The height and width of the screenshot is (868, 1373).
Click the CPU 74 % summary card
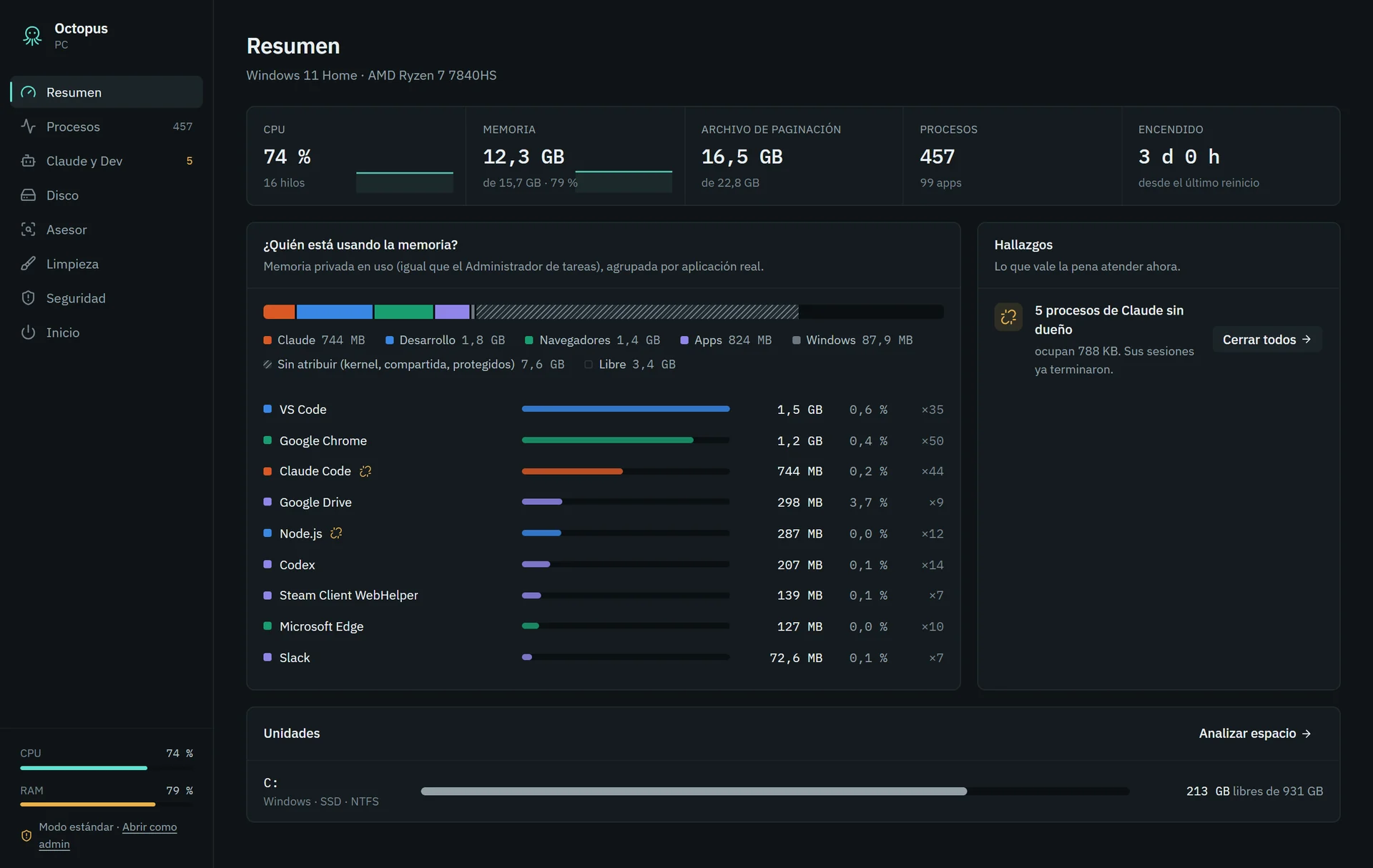pos(356,156)
